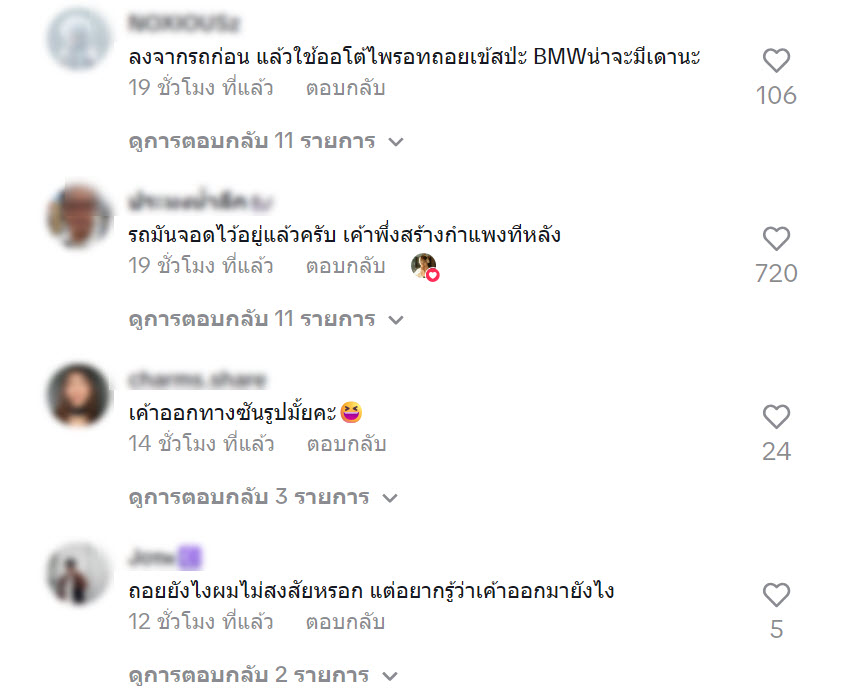
Task: Expand the 2 replies under the last comment
Action: coord(263,675)
